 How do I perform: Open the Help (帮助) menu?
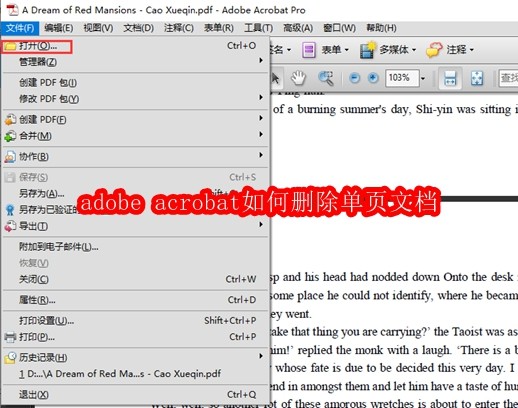(x=381, y=28)
